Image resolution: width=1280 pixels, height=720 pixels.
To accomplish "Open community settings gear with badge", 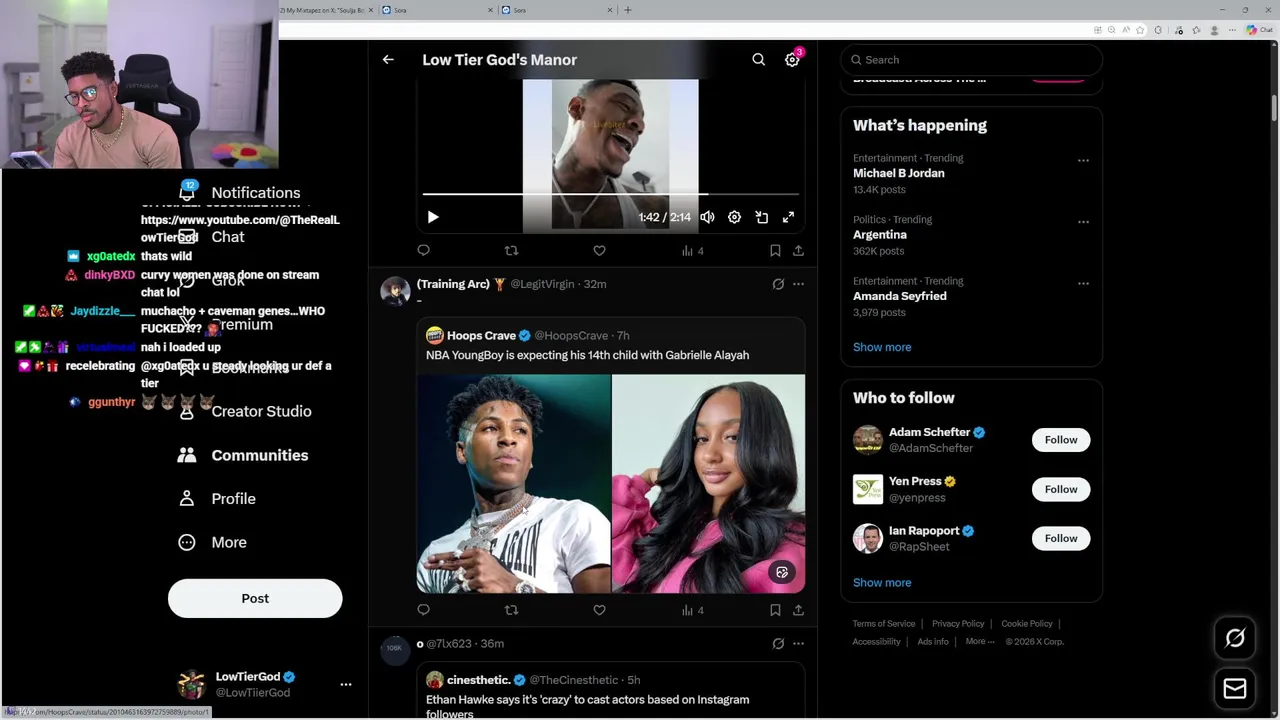I will click(x=793, y=59).
